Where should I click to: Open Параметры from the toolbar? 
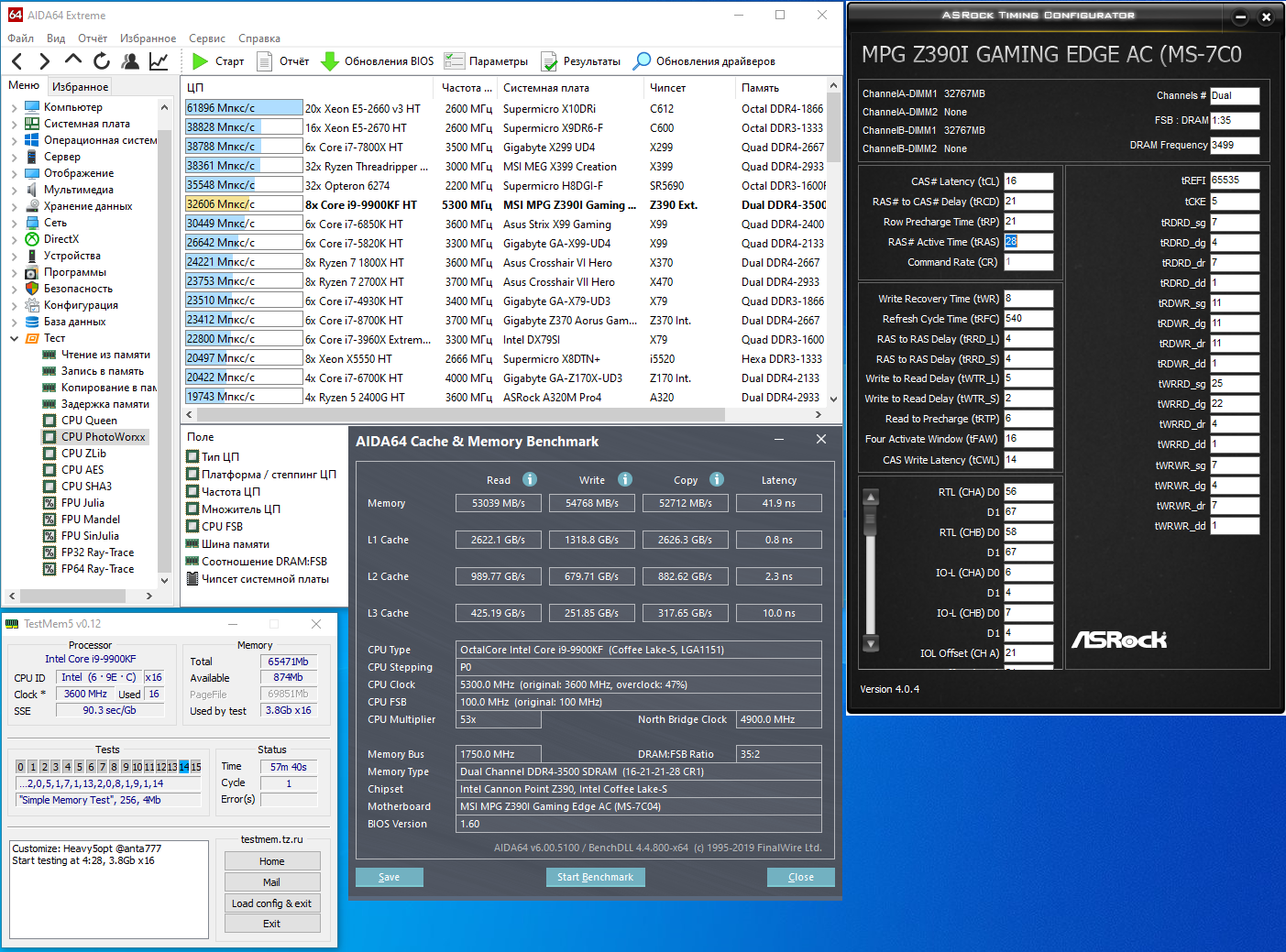coord(486,61)
